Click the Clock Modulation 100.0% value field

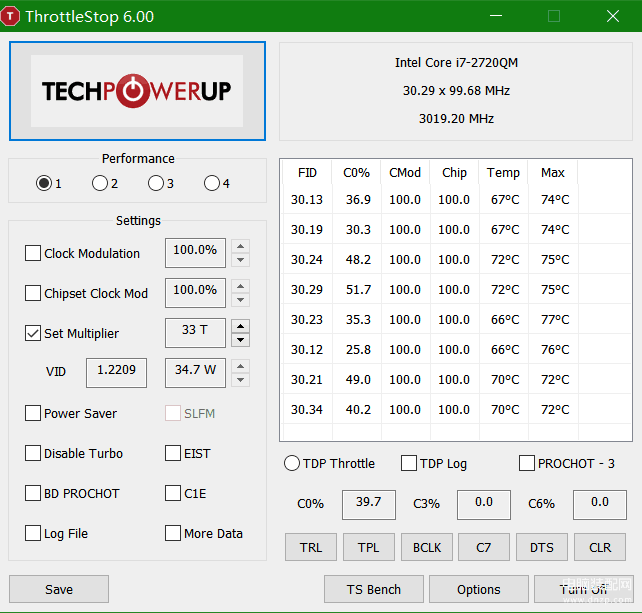click(x=195, y=253)
